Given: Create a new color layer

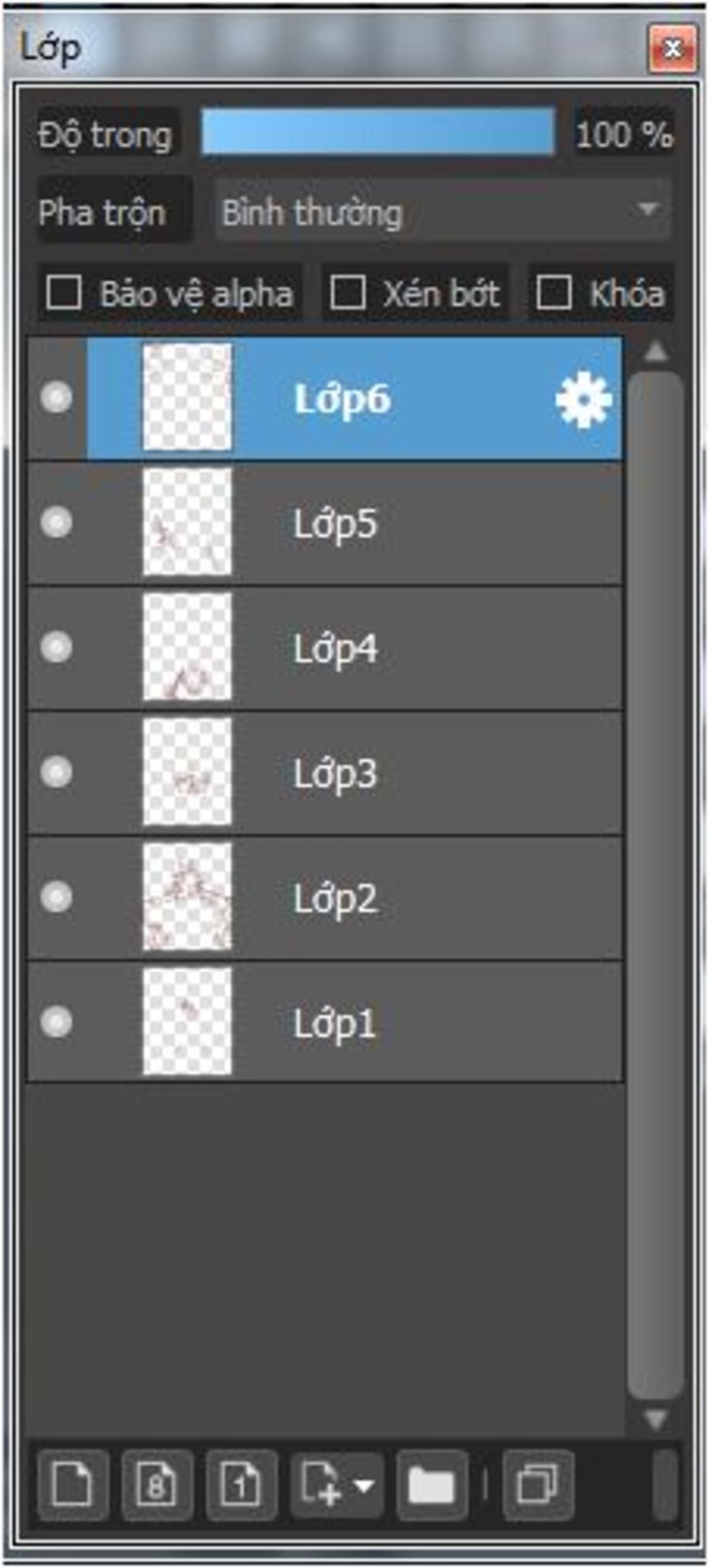Looking at the screenshot, I should tap(73, 1484).
